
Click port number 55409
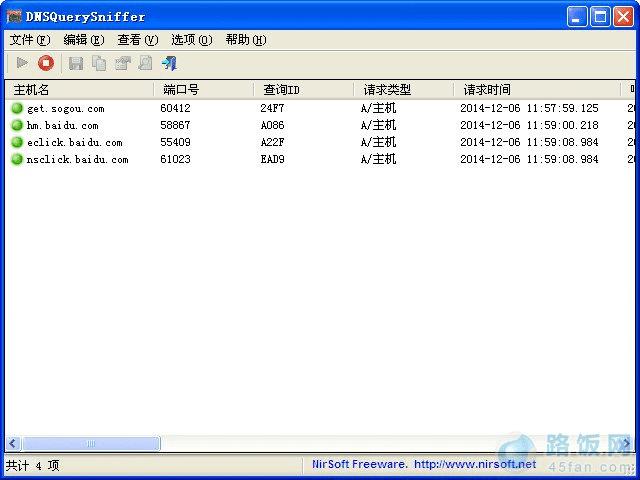click(175, 142)
